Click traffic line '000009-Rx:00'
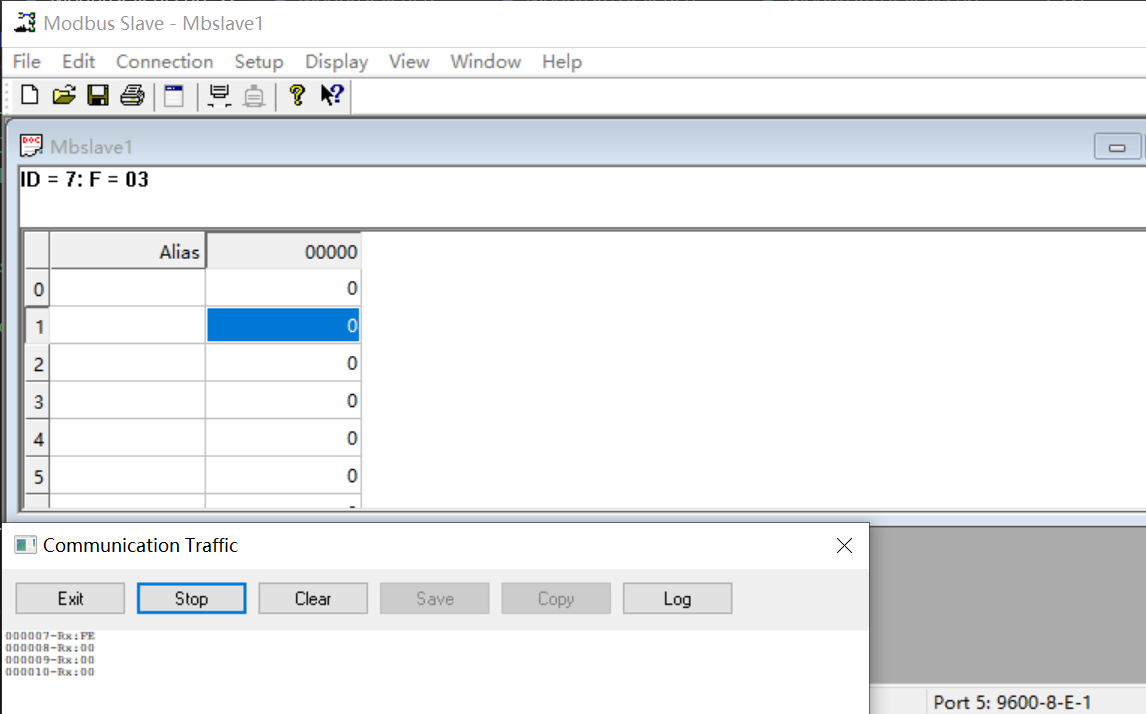 coord(50,660)
